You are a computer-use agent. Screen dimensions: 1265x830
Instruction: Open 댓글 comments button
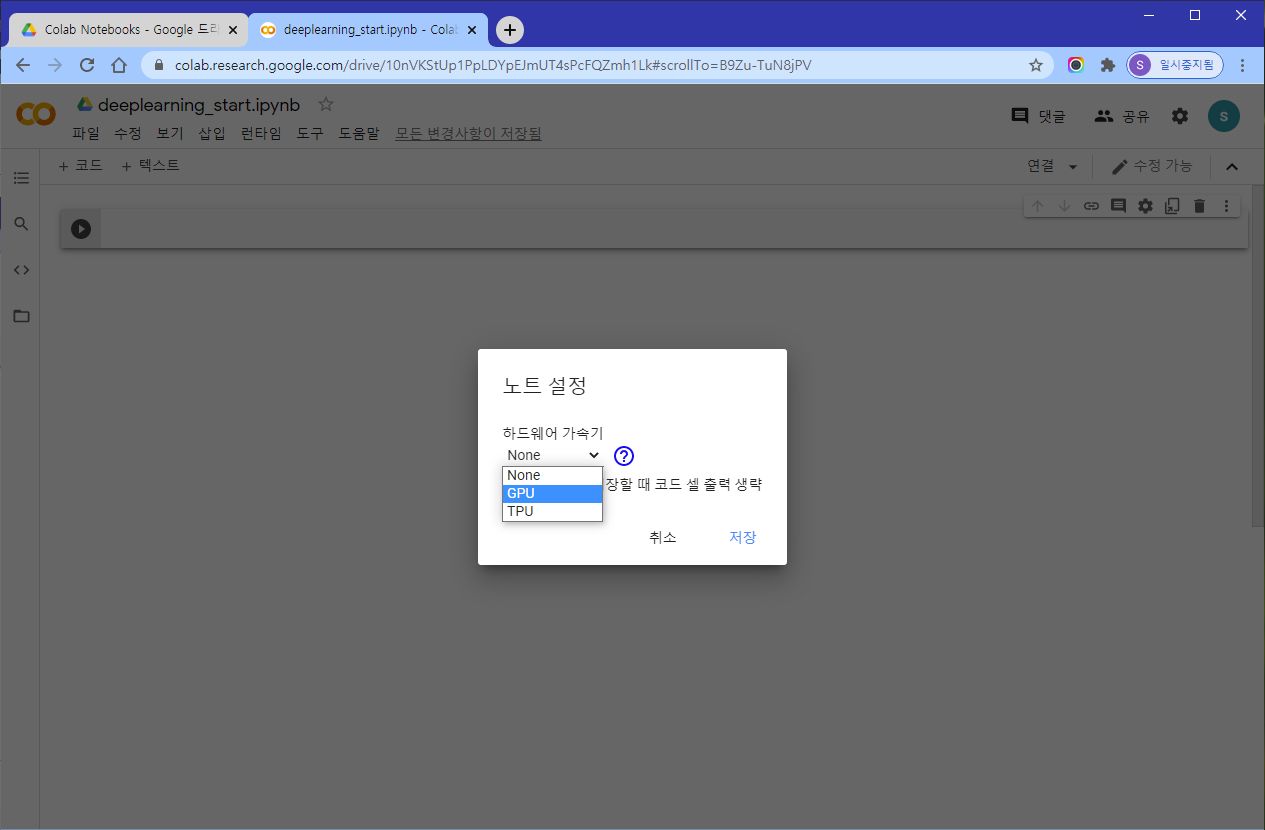click(x=1039, y=116)
